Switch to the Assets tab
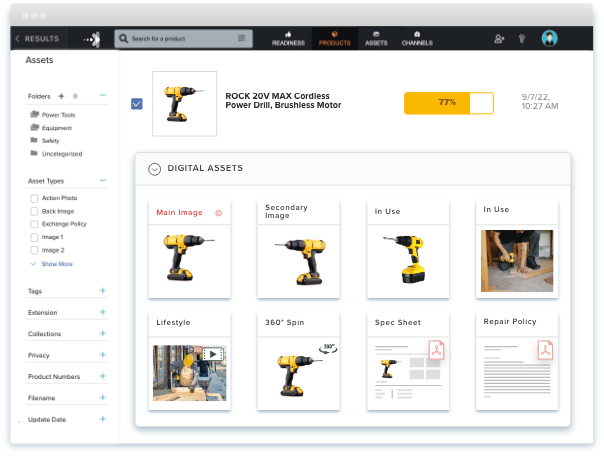 point(376,39)
